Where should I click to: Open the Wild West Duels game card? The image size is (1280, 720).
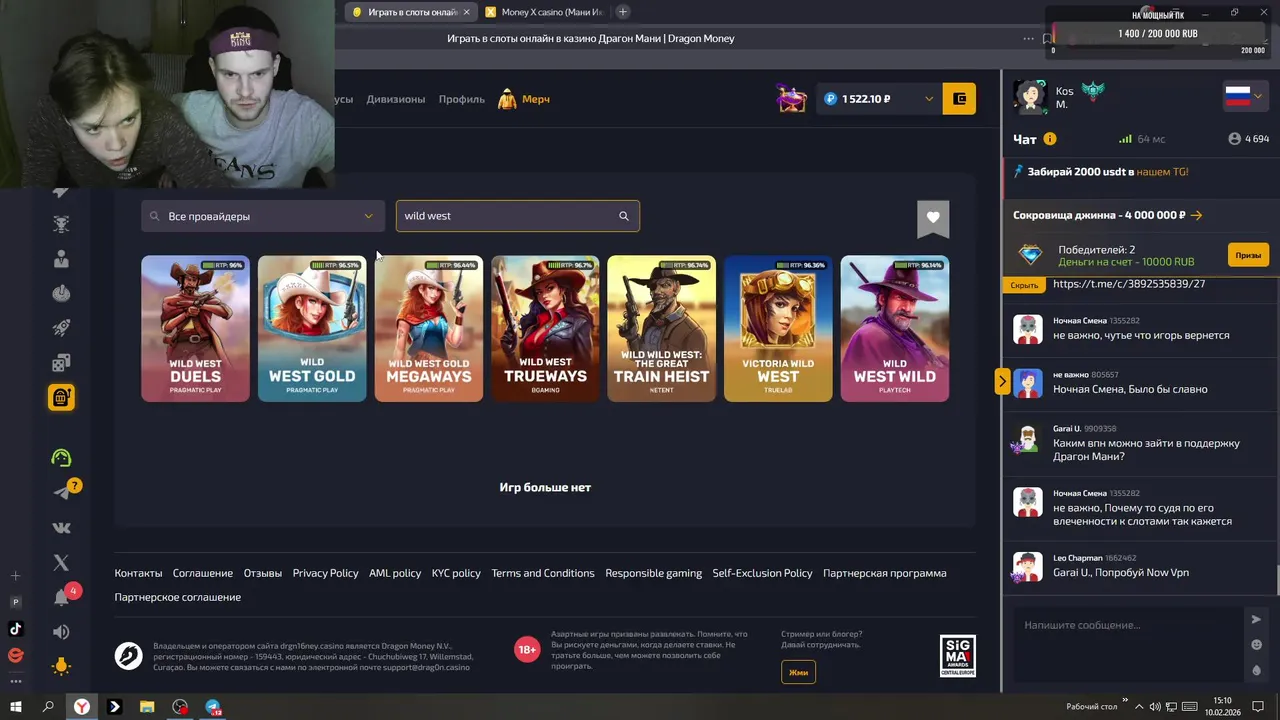195,329
